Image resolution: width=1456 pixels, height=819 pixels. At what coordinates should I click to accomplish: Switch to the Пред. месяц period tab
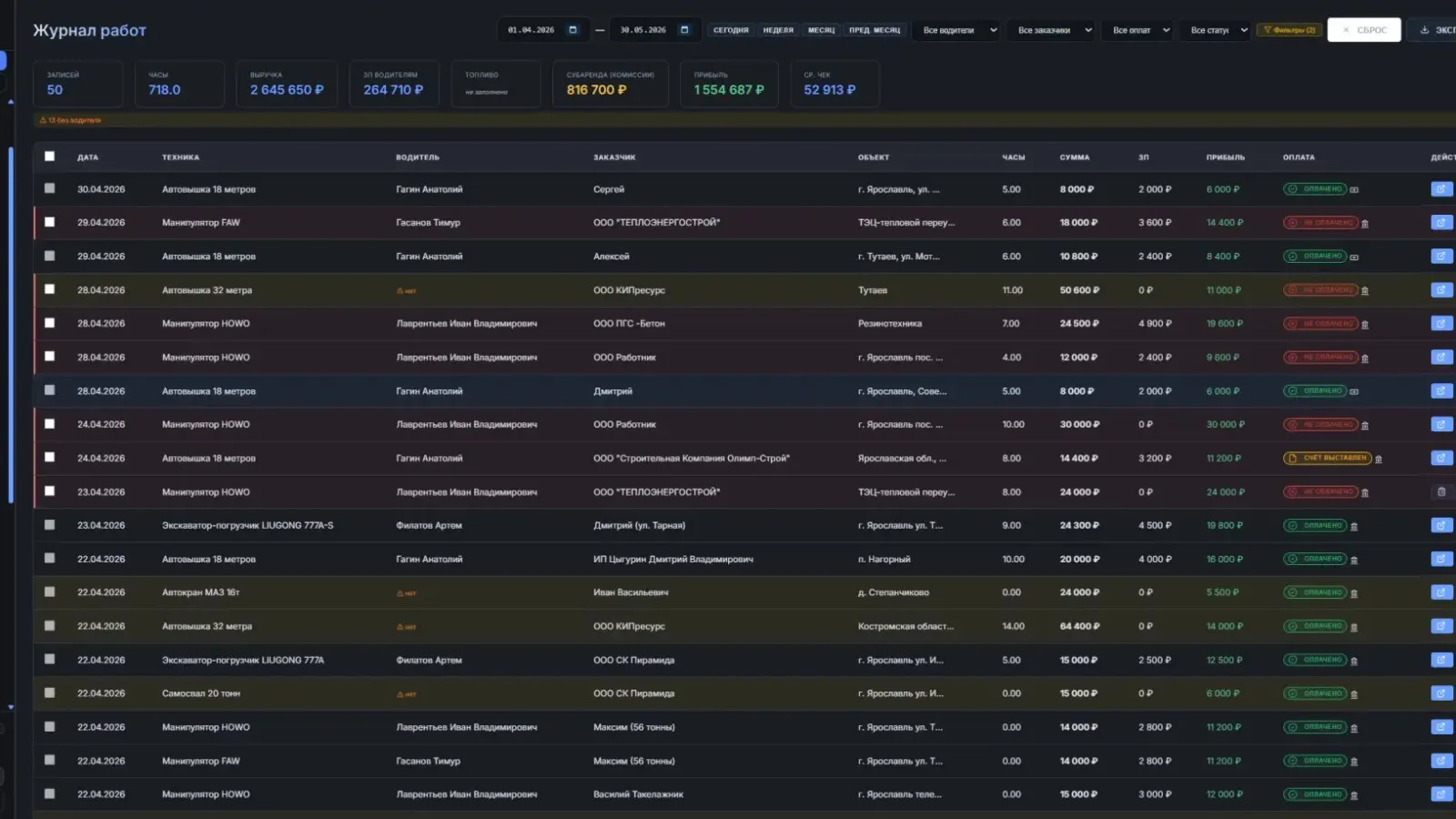coord(875,30)
